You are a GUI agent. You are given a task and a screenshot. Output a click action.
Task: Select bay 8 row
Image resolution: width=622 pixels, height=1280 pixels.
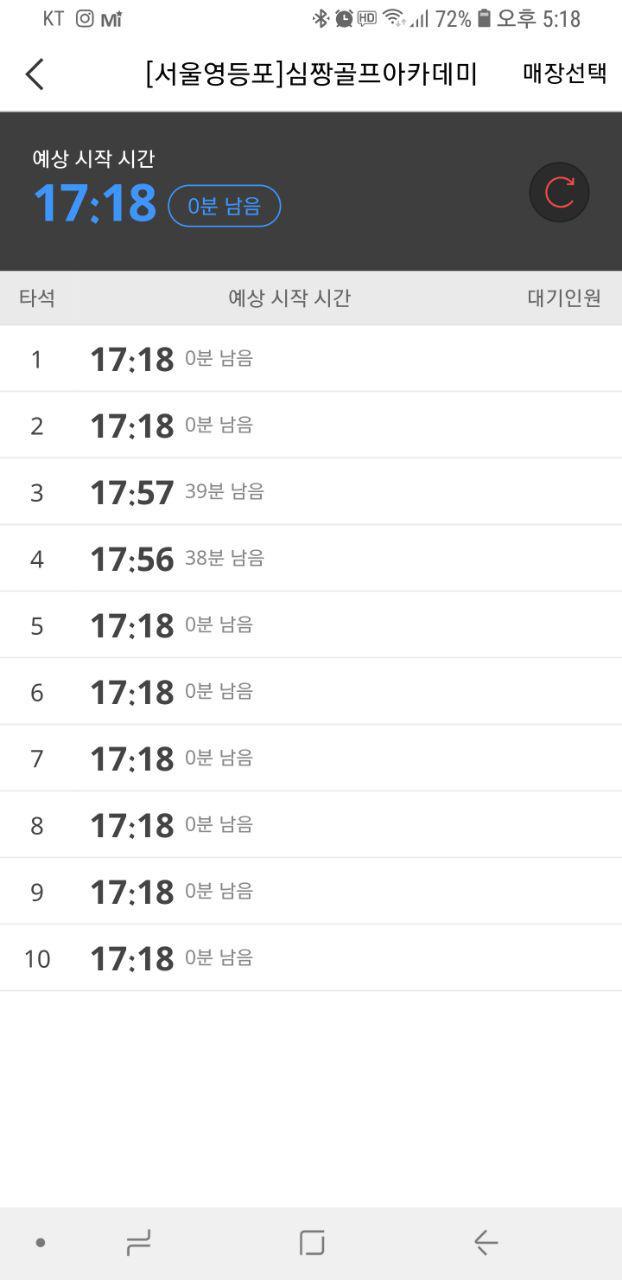tap(311, 825)
